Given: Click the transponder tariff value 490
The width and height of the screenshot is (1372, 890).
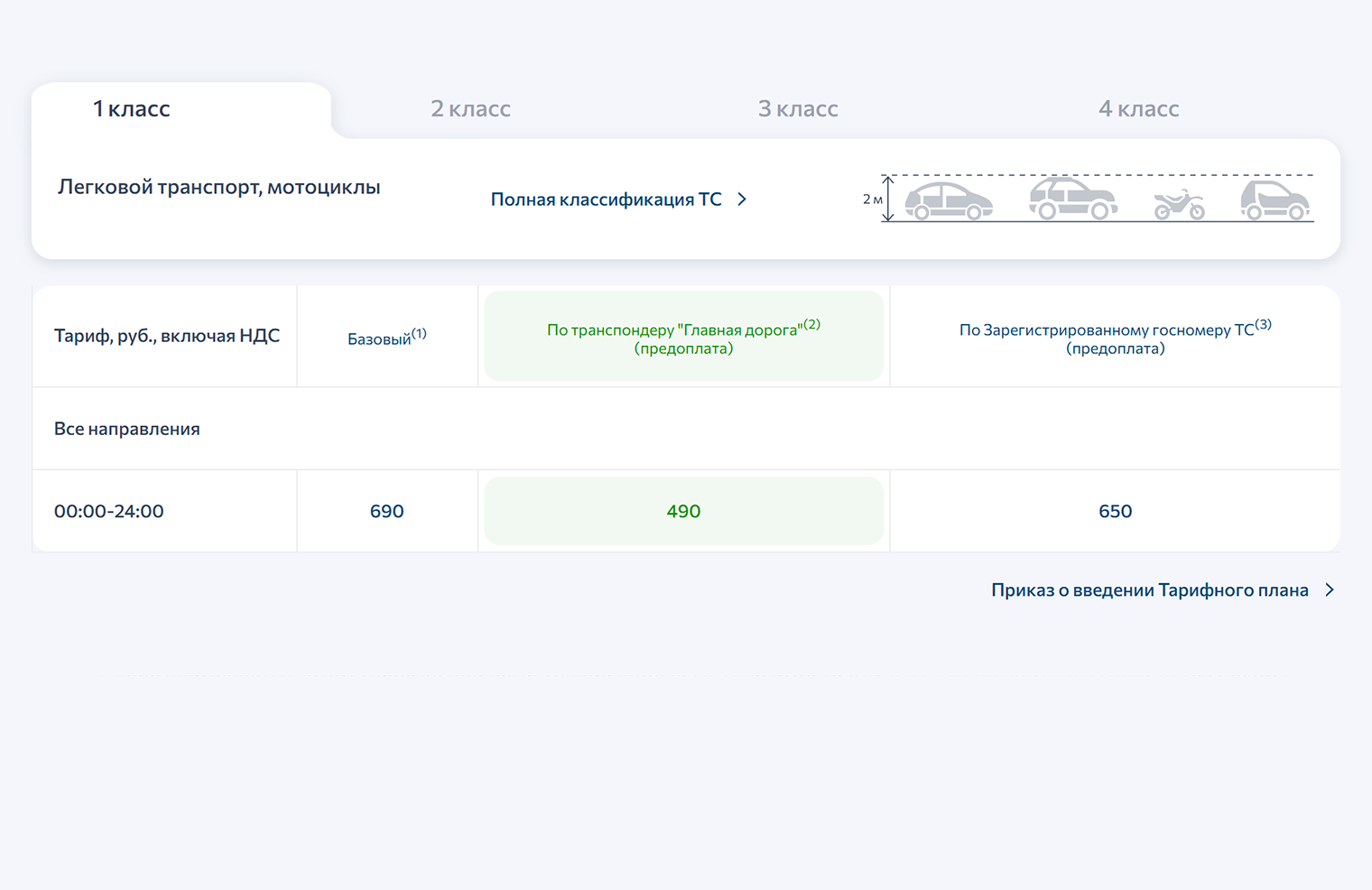Looking at the screenshot, I should point(683,511).
